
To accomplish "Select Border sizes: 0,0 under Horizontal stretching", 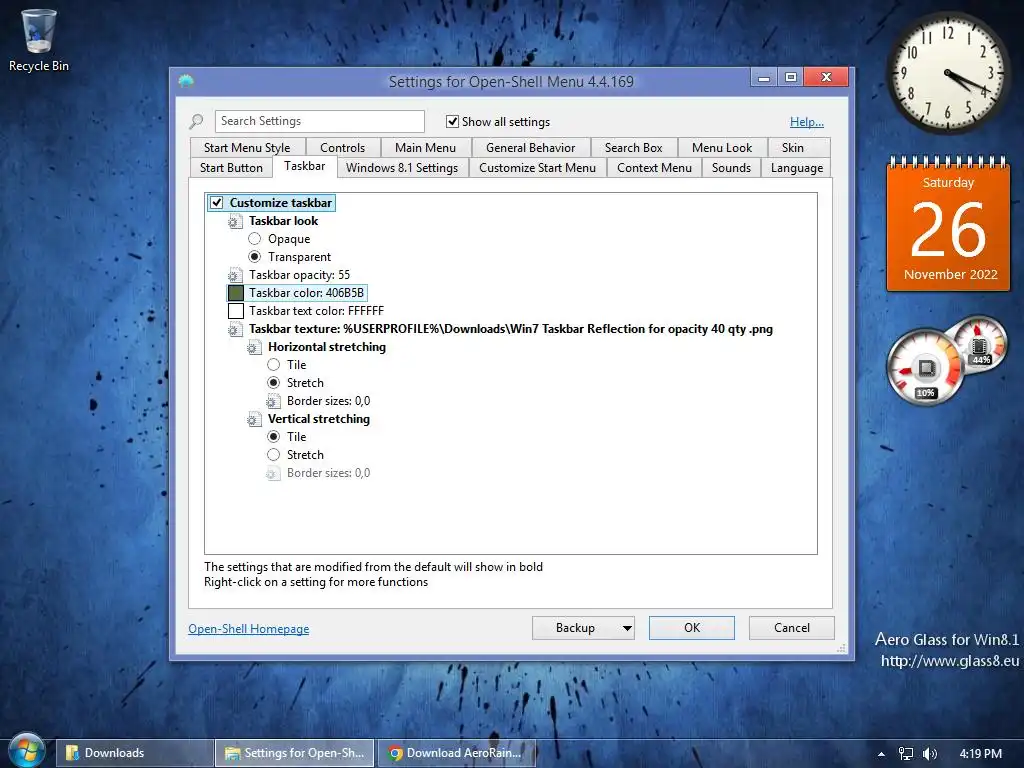I will (x=328, y=401).
